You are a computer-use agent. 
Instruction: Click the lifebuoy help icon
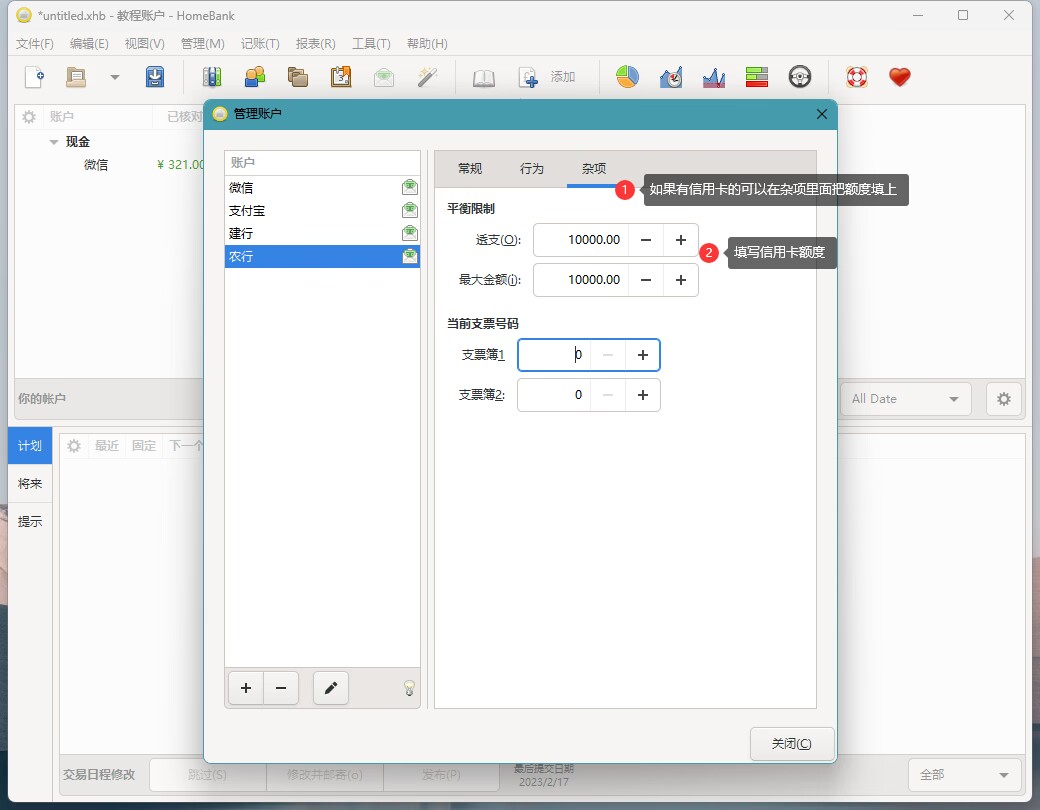coord(856,77)
